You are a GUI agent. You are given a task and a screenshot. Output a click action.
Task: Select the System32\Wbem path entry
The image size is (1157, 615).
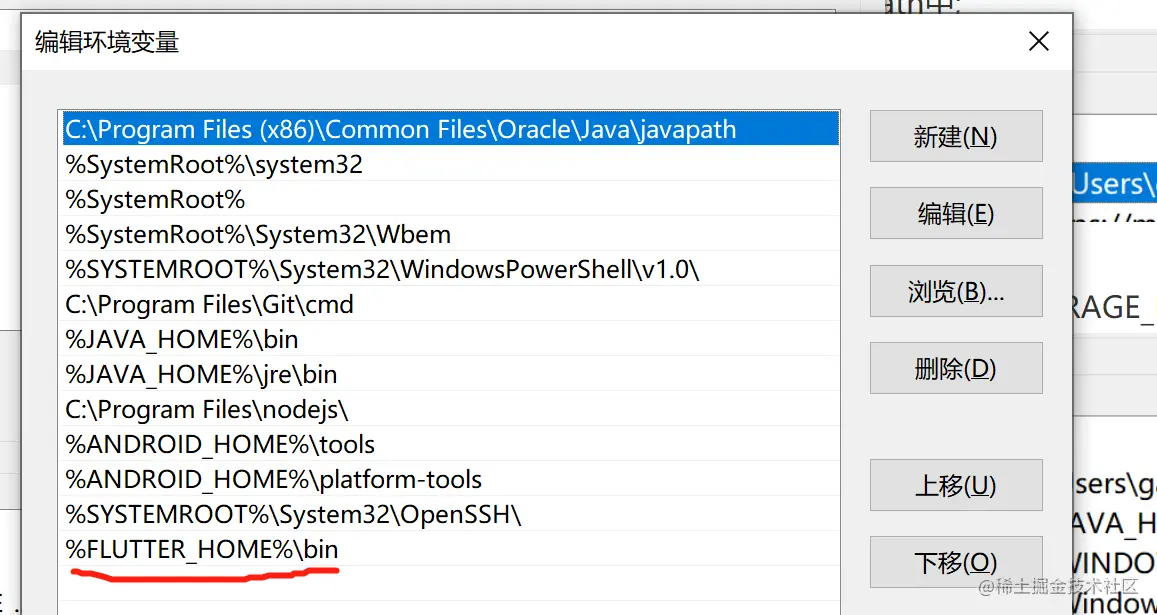[x=258, y=234]
